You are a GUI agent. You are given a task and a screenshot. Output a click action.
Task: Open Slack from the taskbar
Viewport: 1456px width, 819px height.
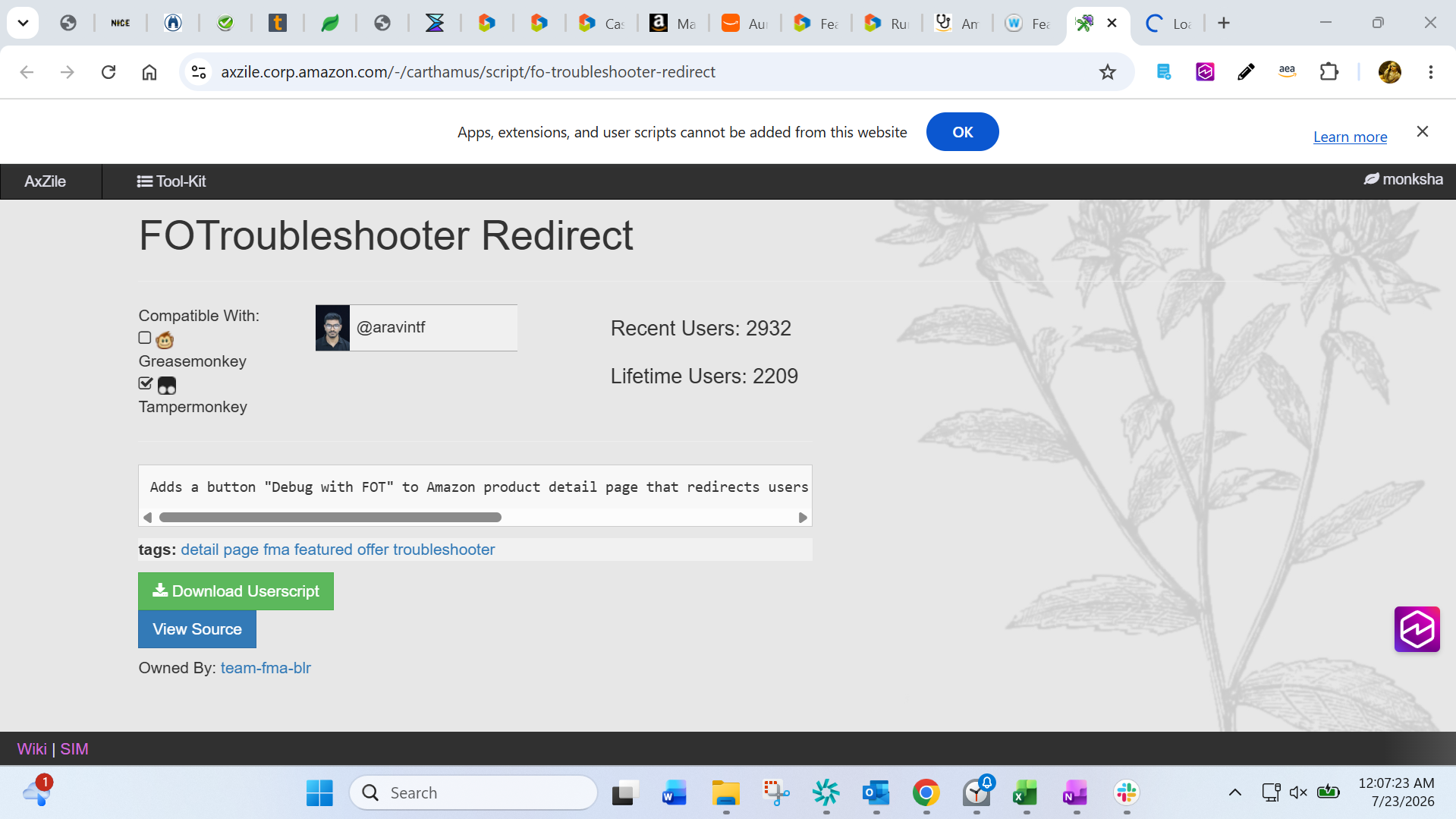click(1127, 793)
